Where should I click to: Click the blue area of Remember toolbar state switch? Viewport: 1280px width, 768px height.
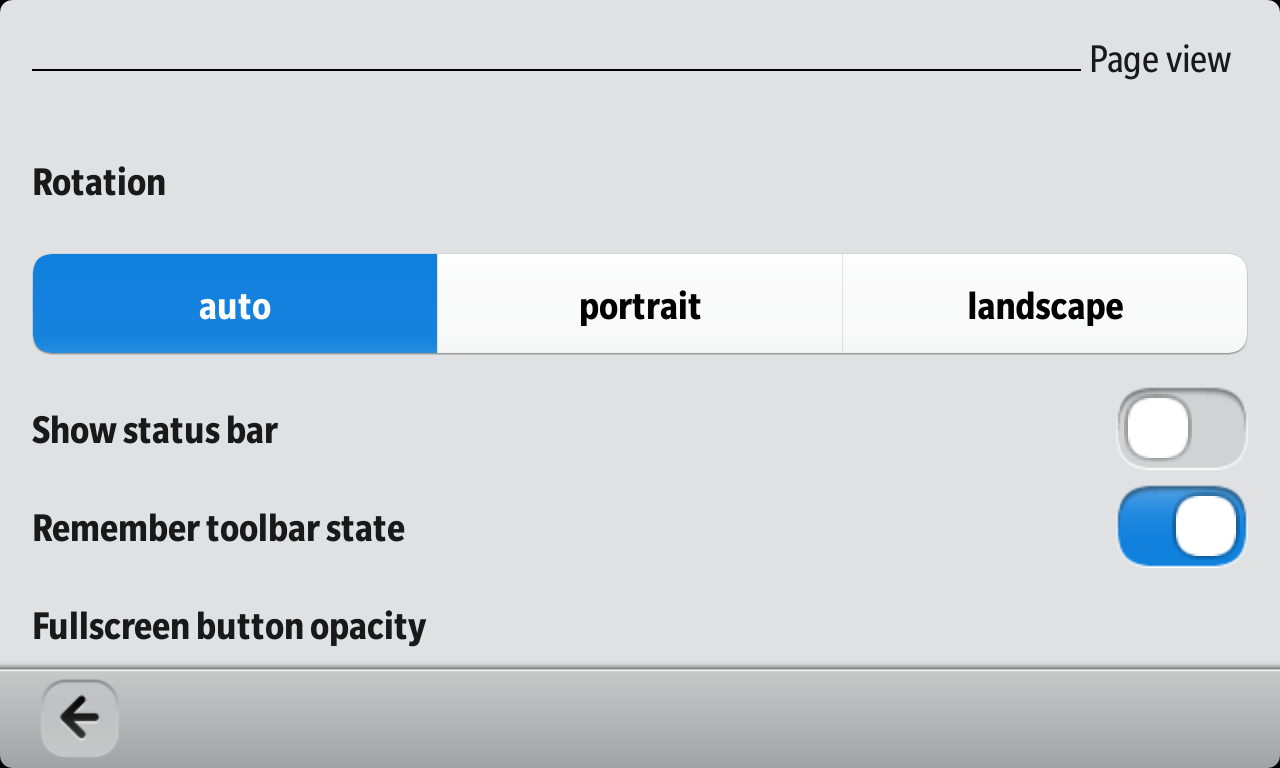click(1145, 526)
